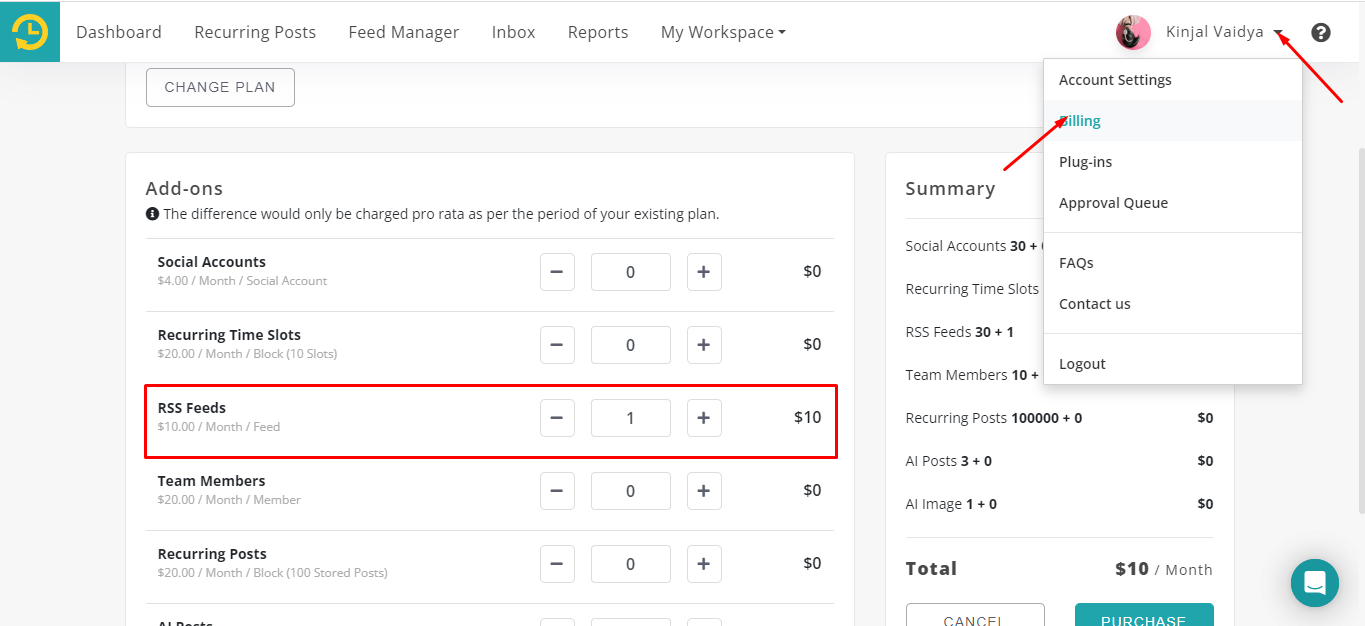Image resolution: width=1365 pixels, height=626 pixels.
Task: Decrease Team Members add-on quantity
Action: tap(557, 491)
